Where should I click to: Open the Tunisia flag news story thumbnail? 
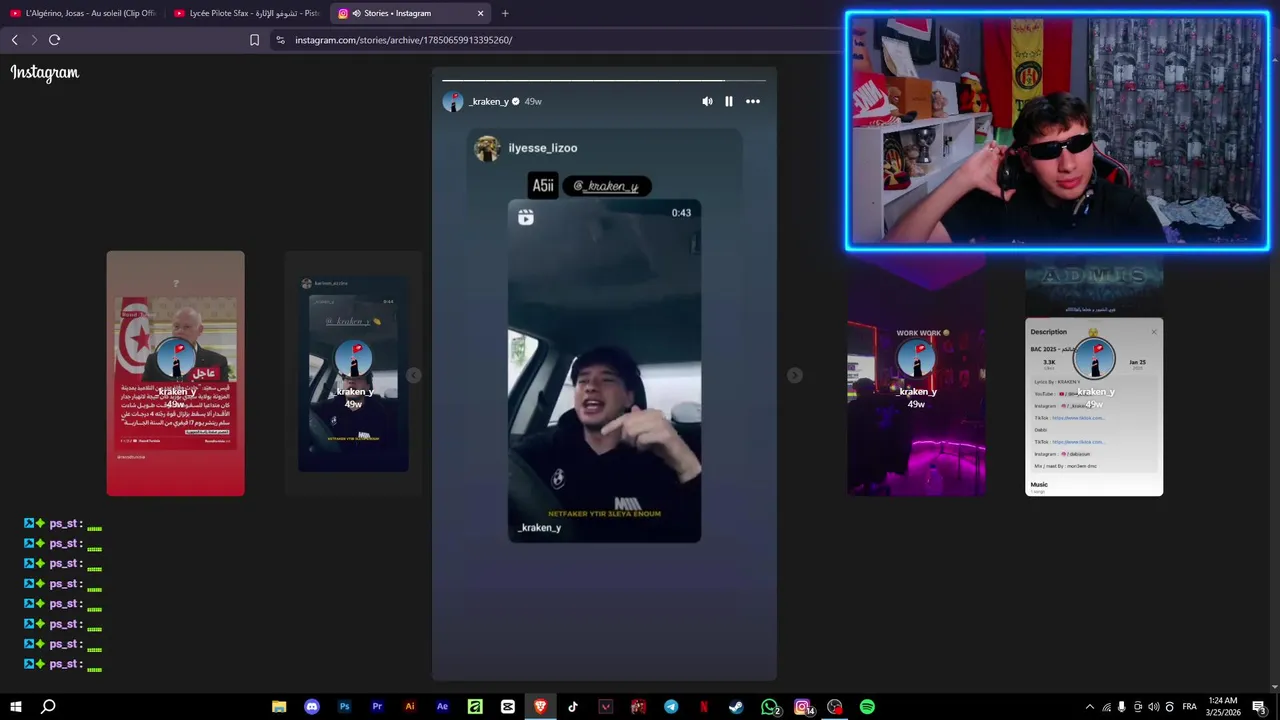pyautogui.click(x=176, y=373)
